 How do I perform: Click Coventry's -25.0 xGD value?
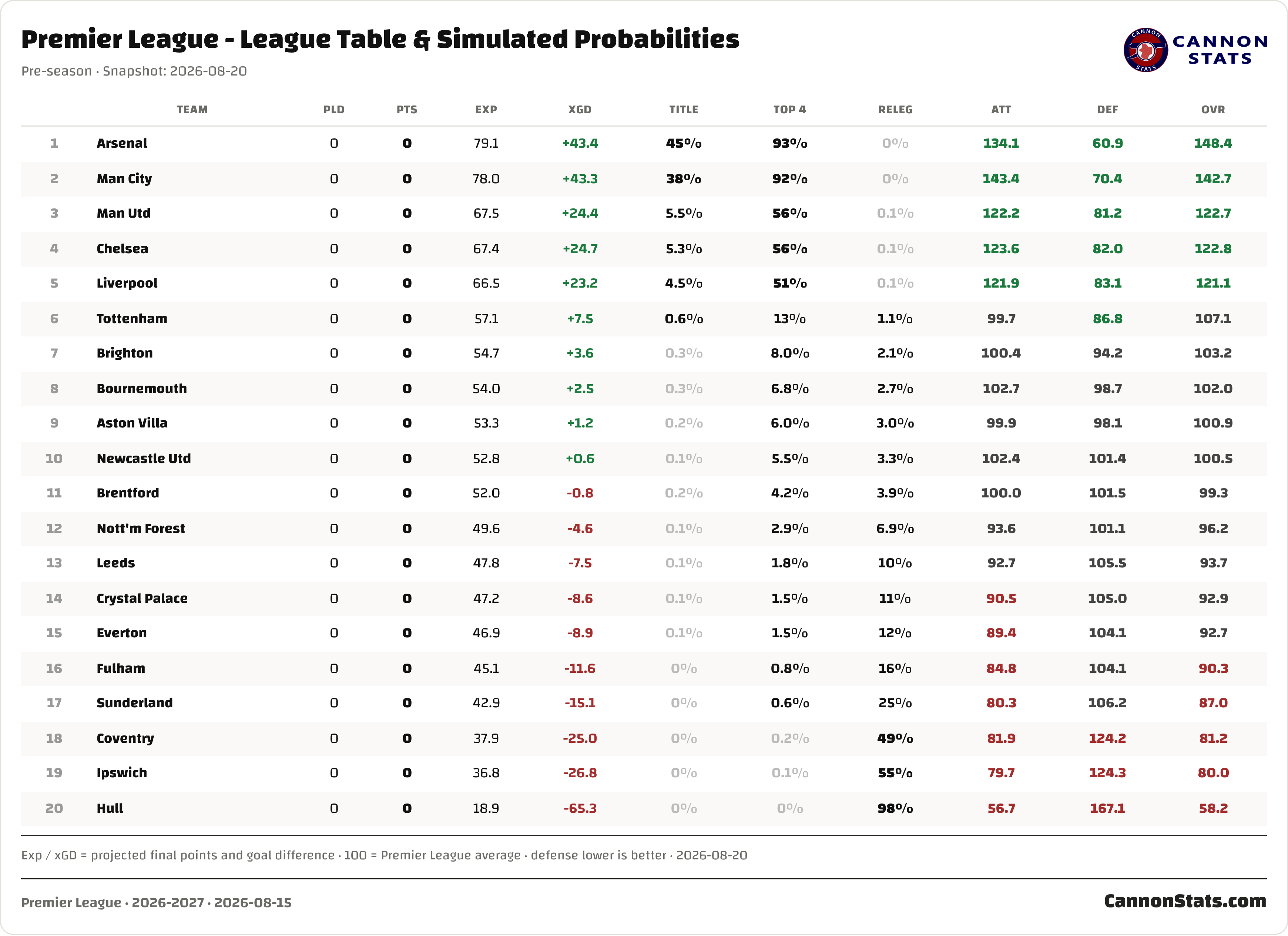[x=580, y=738]
